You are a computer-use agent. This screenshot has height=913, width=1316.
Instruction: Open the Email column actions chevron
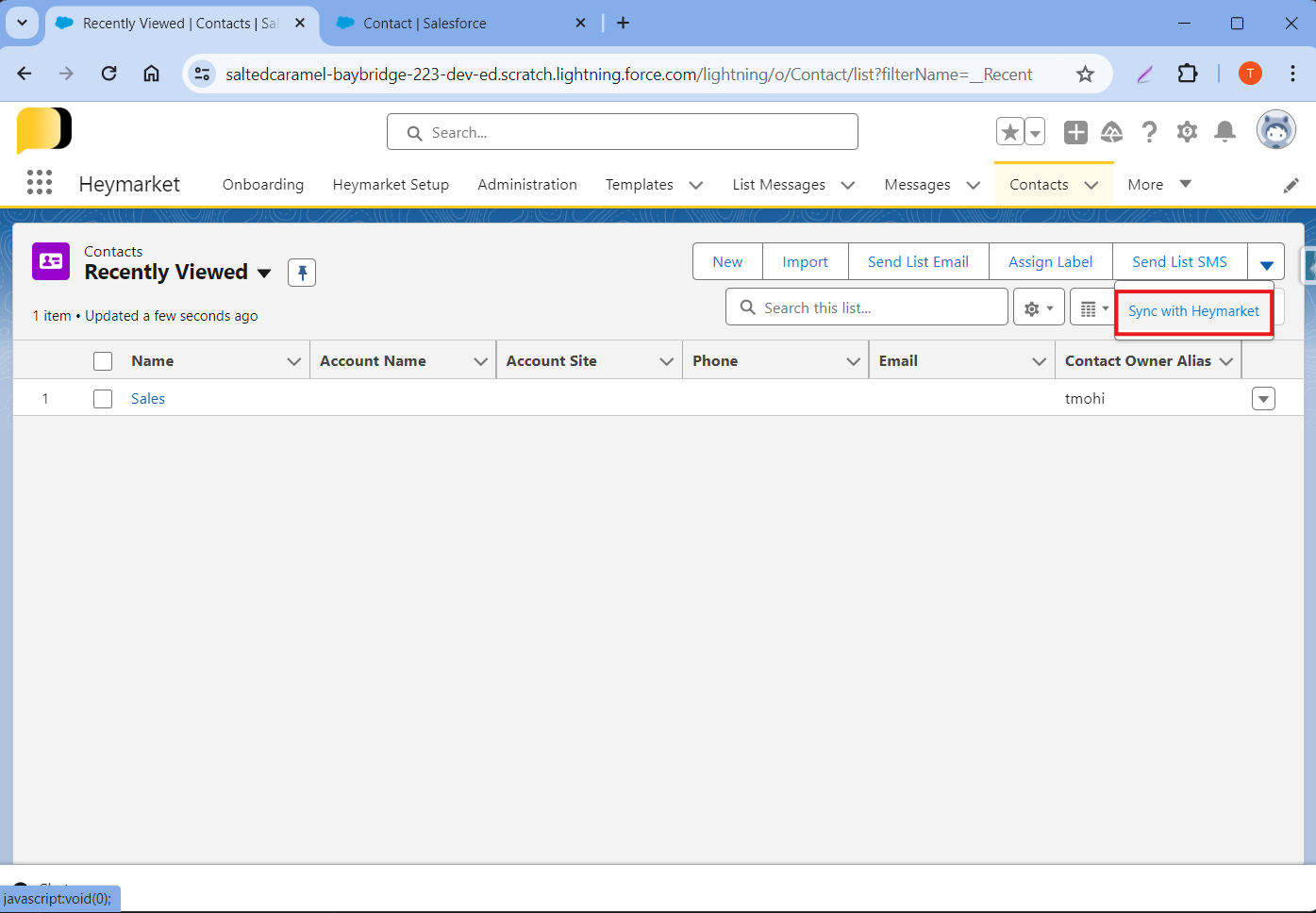(x=1039, y=361)
